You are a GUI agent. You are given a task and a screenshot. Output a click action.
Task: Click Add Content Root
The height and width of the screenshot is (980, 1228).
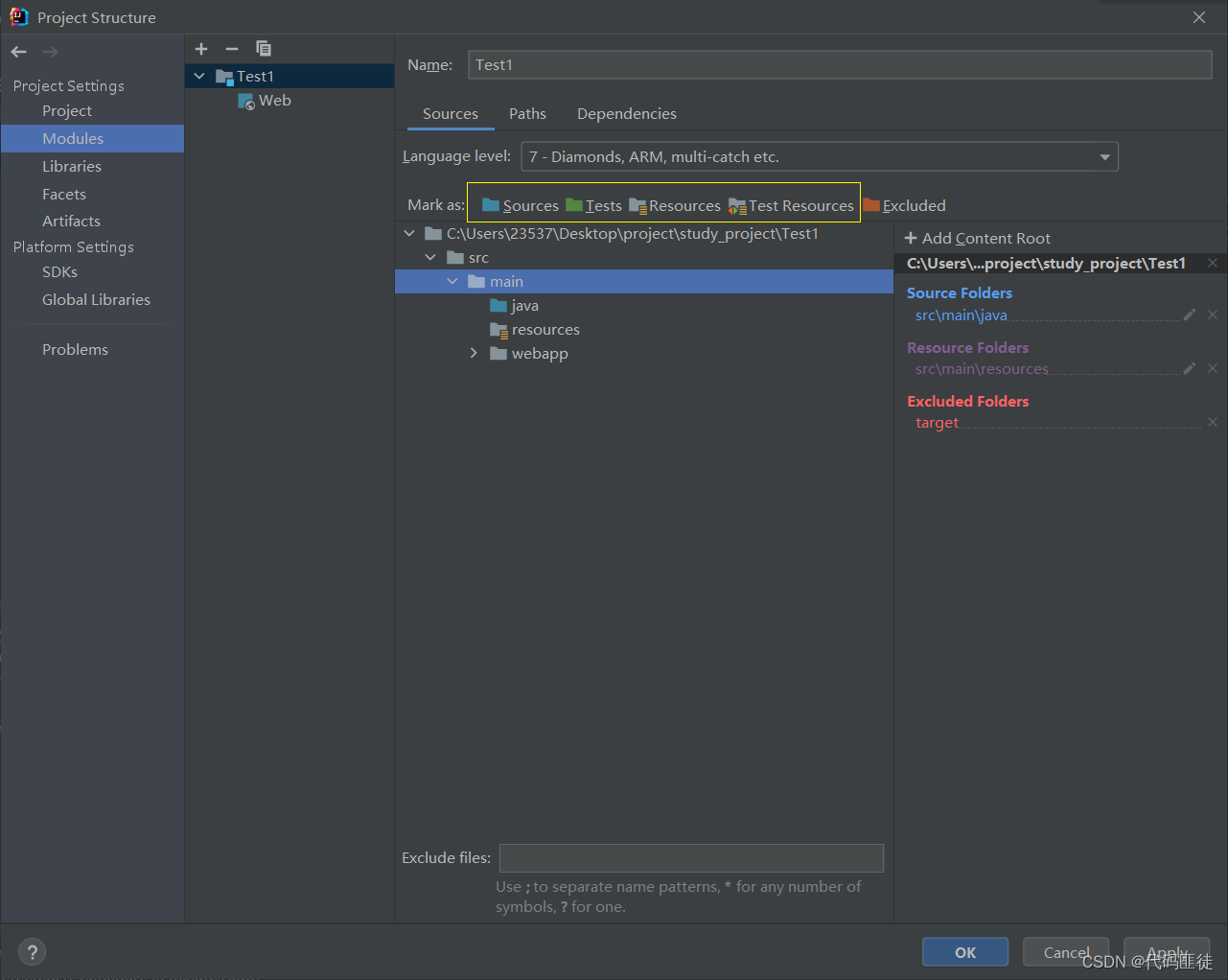pos(978,238)
